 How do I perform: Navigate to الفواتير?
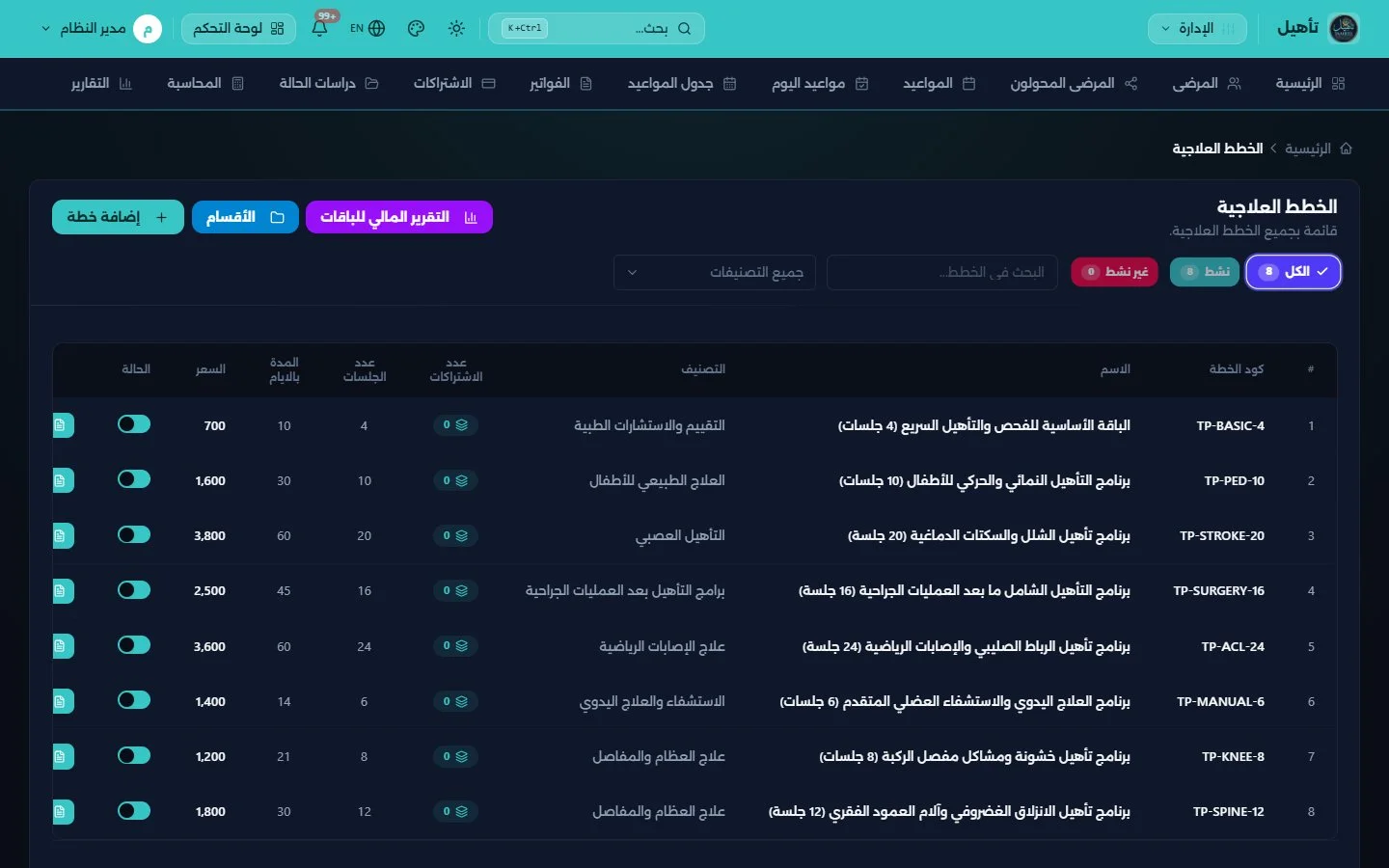(560, 84)
